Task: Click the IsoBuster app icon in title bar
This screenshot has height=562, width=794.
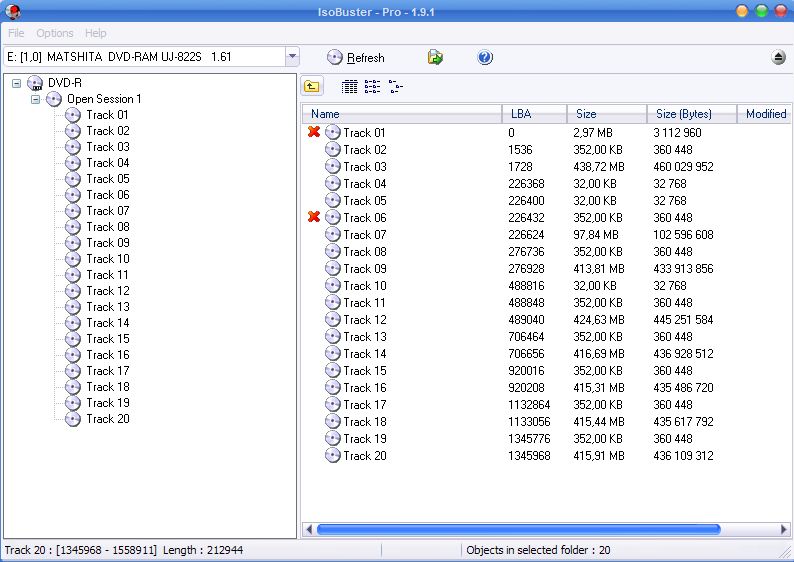Action: coord(14,11)
